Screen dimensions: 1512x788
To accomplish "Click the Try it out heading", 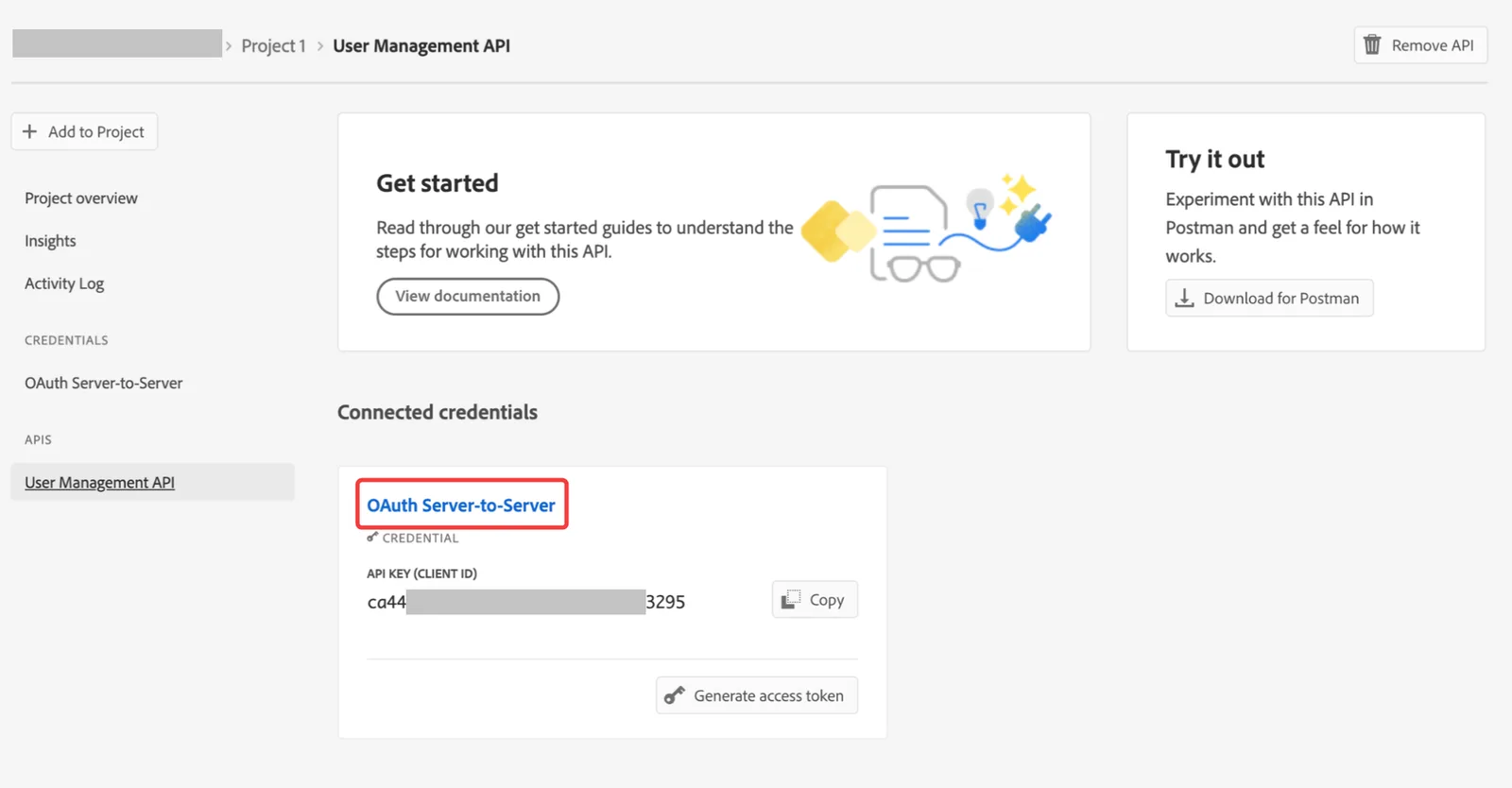I will [x=1214, y=159].
